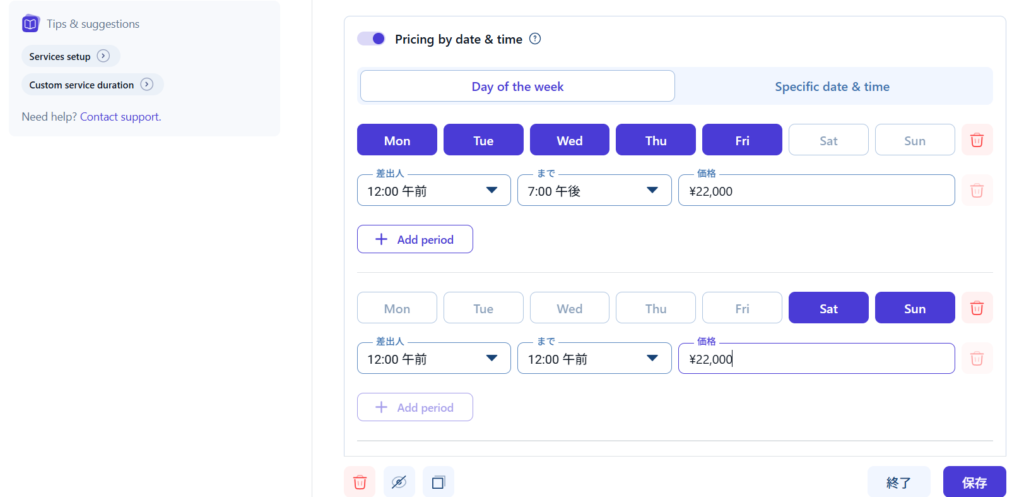This screenshot has height=497, width=1024.
Task: Select the Day of the week tab
Action: (x=517, y=86)
